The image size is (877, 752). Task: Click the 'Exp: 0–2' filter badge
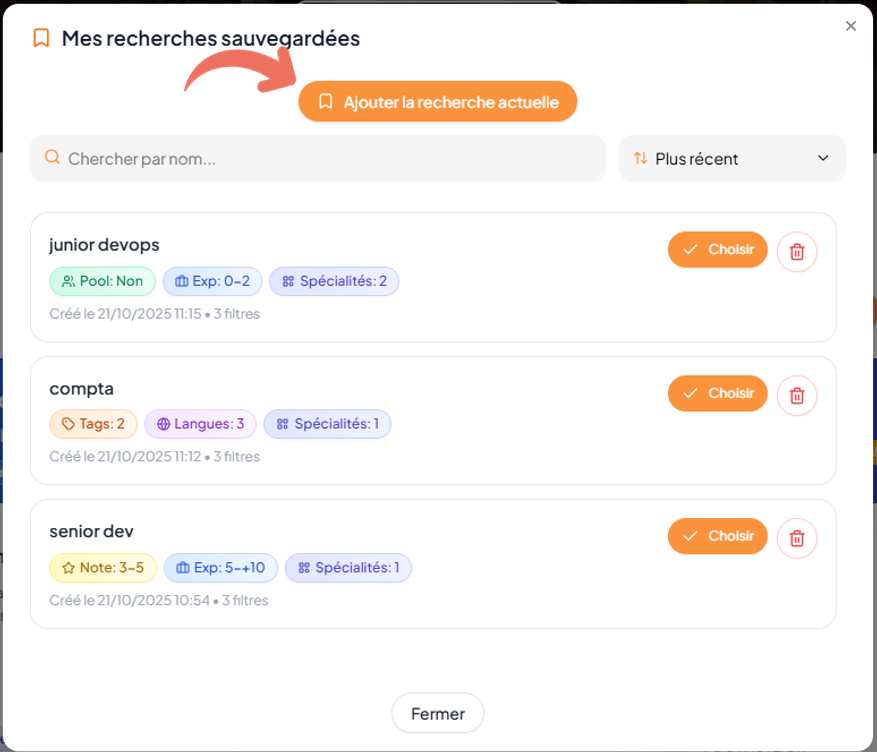tap(212, 281)
